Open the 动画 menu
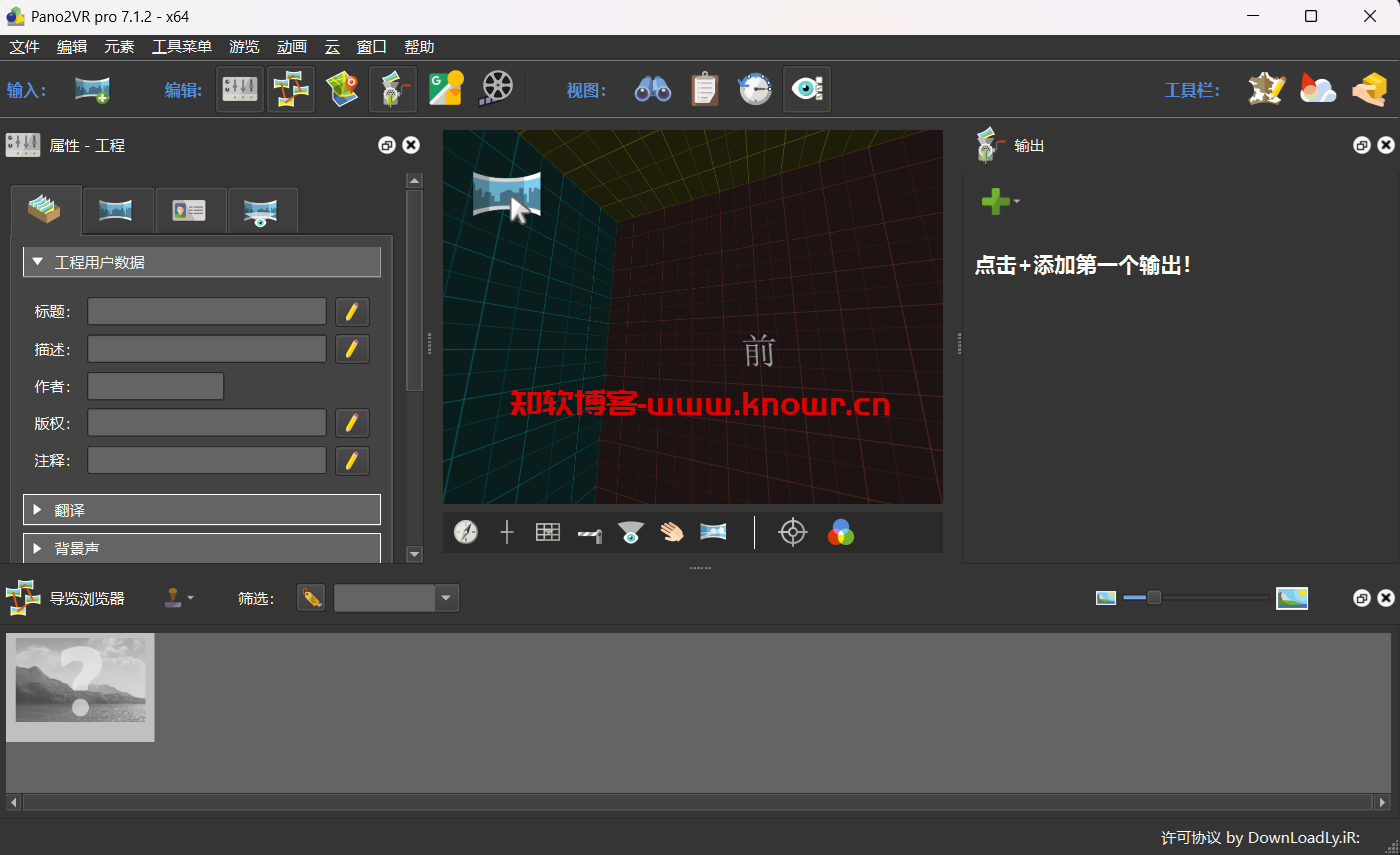Image resolution: width=1400 pixels, height=855 pixels. 292,47
